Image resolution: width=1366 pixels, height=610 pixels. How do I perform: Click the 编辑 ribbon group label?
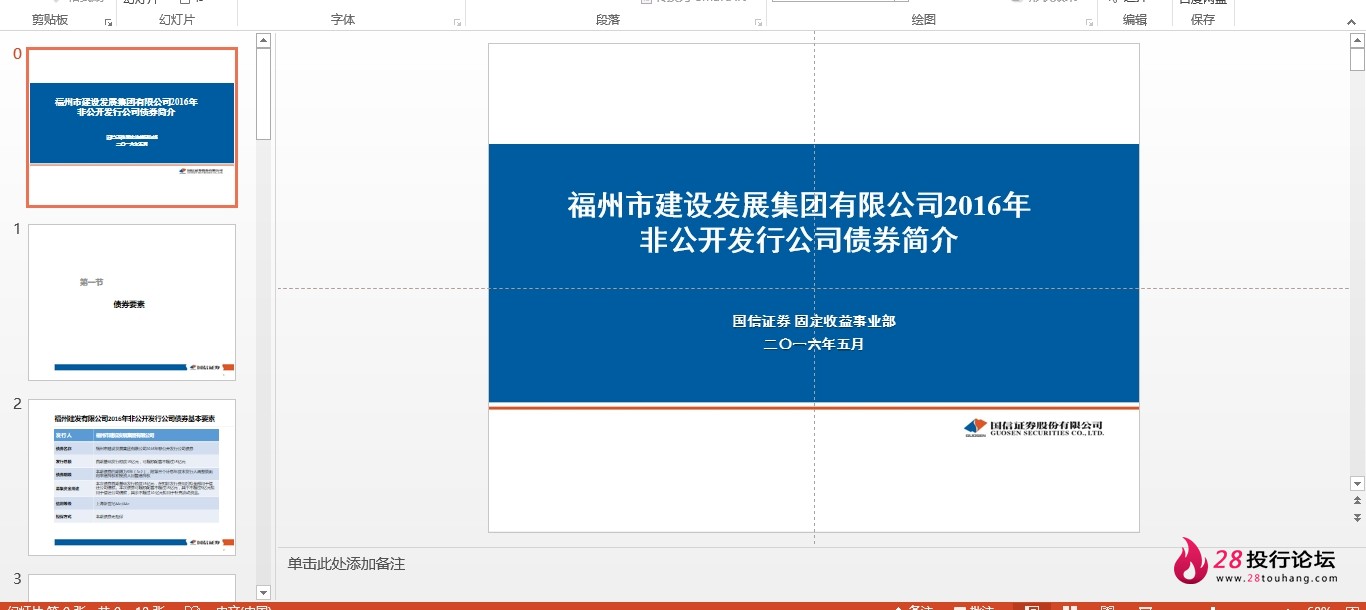(1135, 20)
